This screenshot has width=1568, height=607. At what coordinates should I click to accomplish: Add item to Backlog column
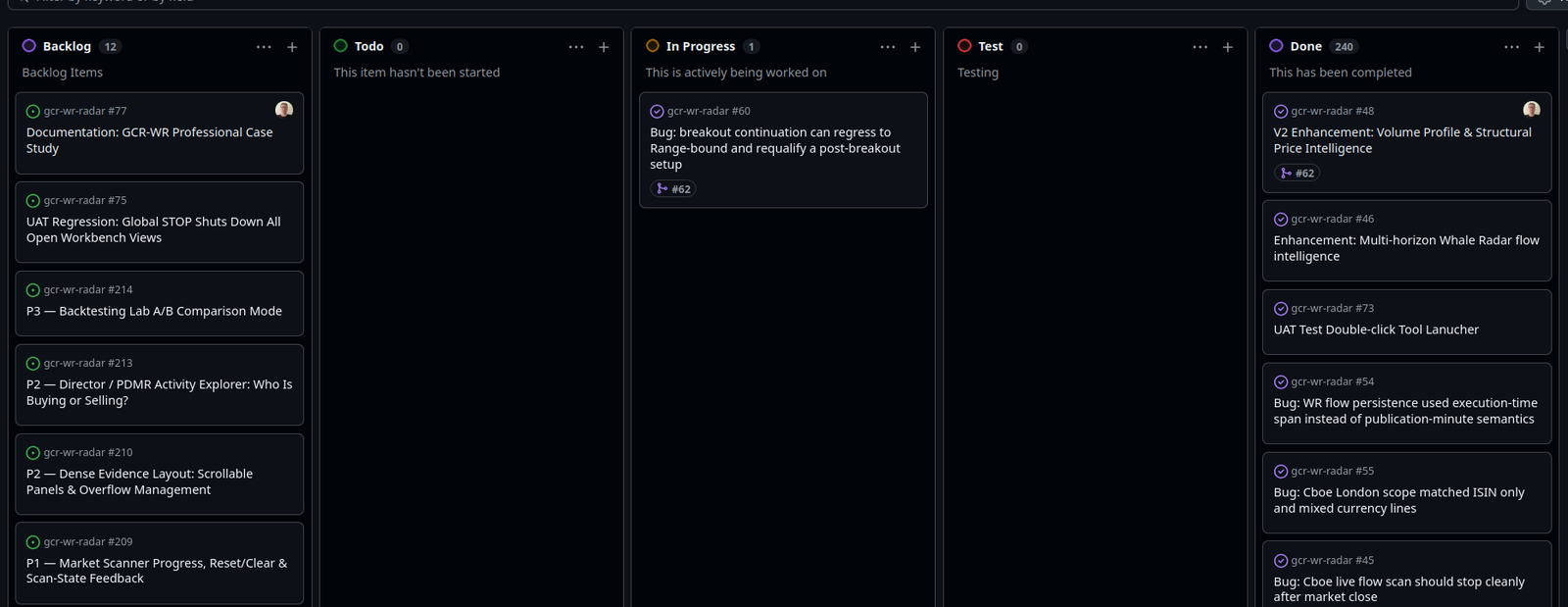(292, 47)
